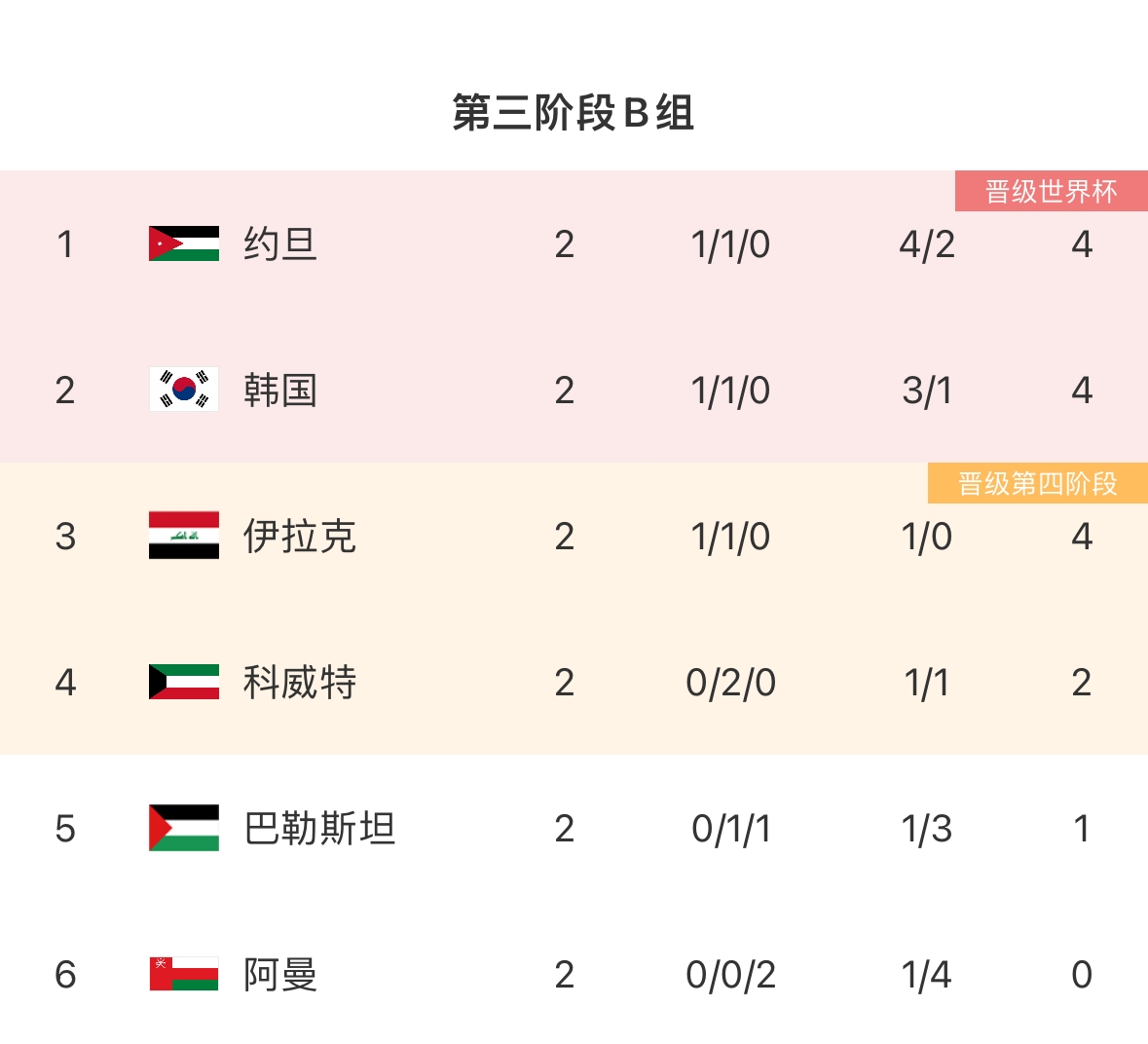Open the 阿曼 team entry

280,974
